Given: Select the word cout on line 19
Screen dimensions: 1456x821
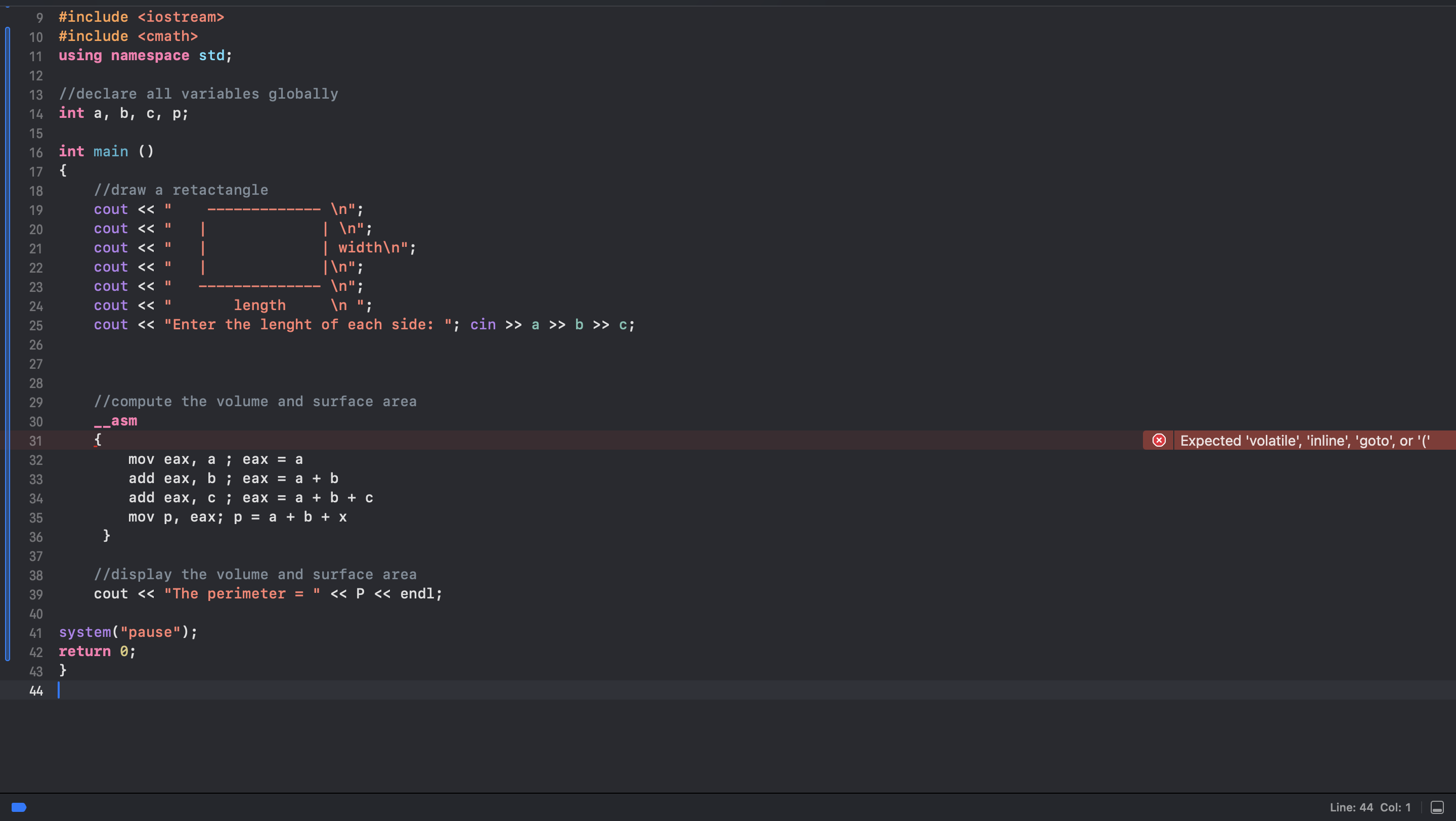Looking at the screenshot, I should [111, 209].
